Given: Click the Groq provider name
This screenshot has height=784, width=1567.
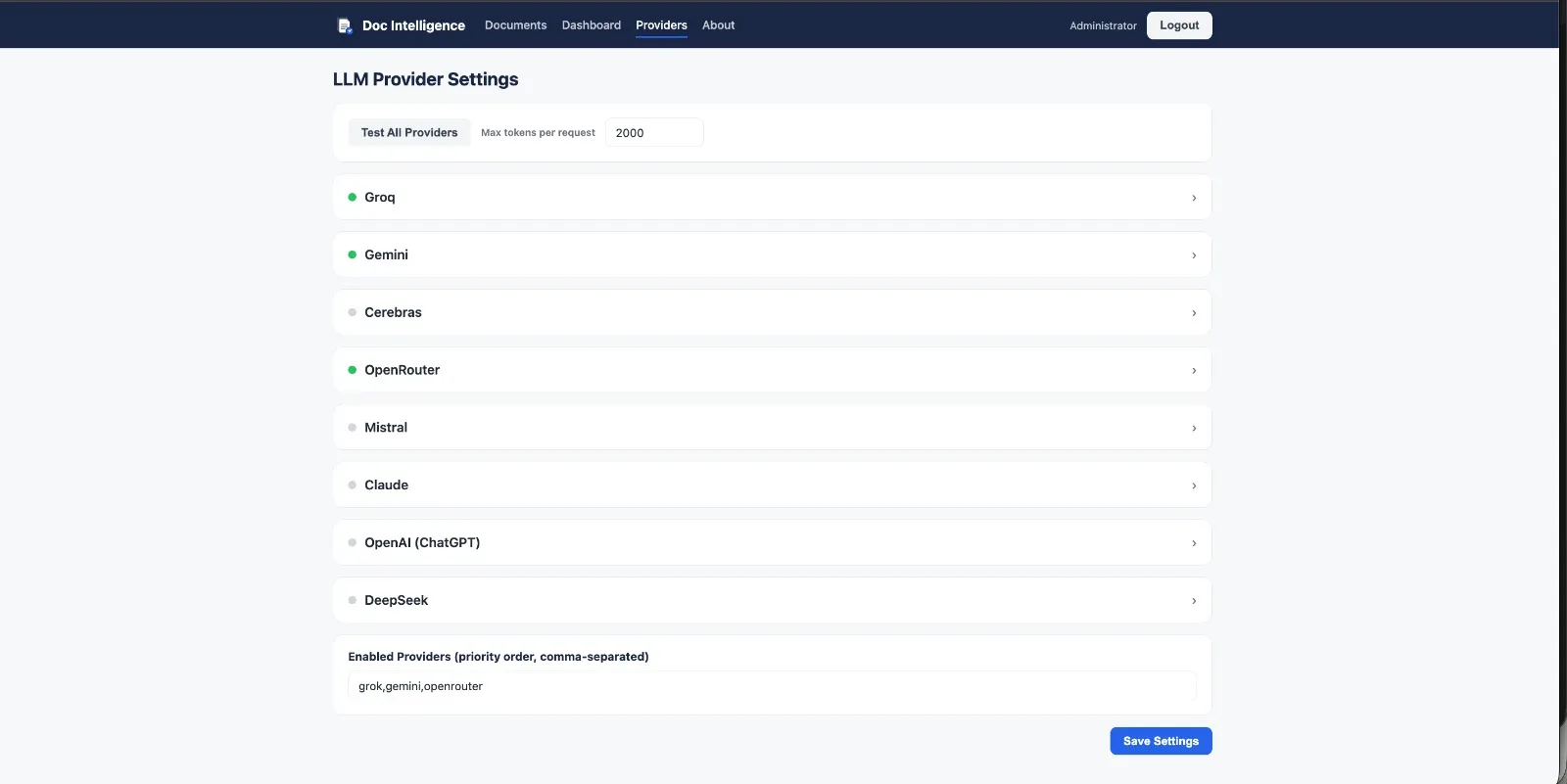Looking at the screenshot, I should click(380, 197).
